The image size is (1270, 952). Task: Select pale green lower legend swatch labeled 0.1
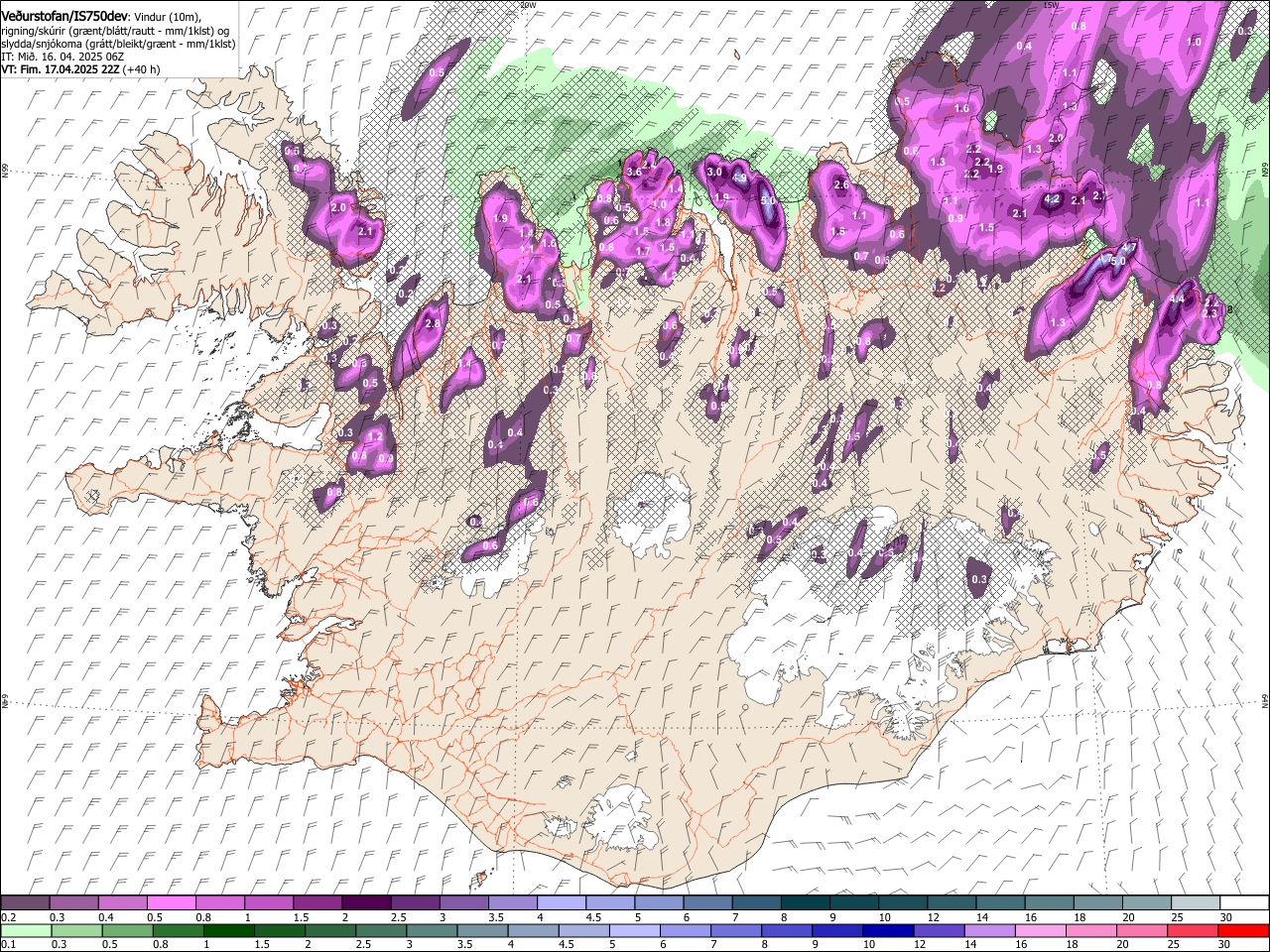25,930
